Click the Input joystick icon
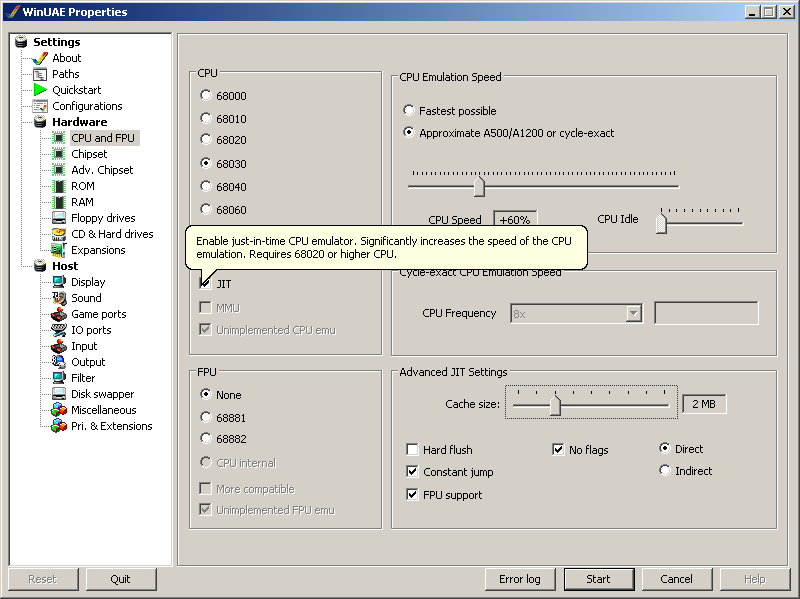The image size is (800, 599). point(59,346)
